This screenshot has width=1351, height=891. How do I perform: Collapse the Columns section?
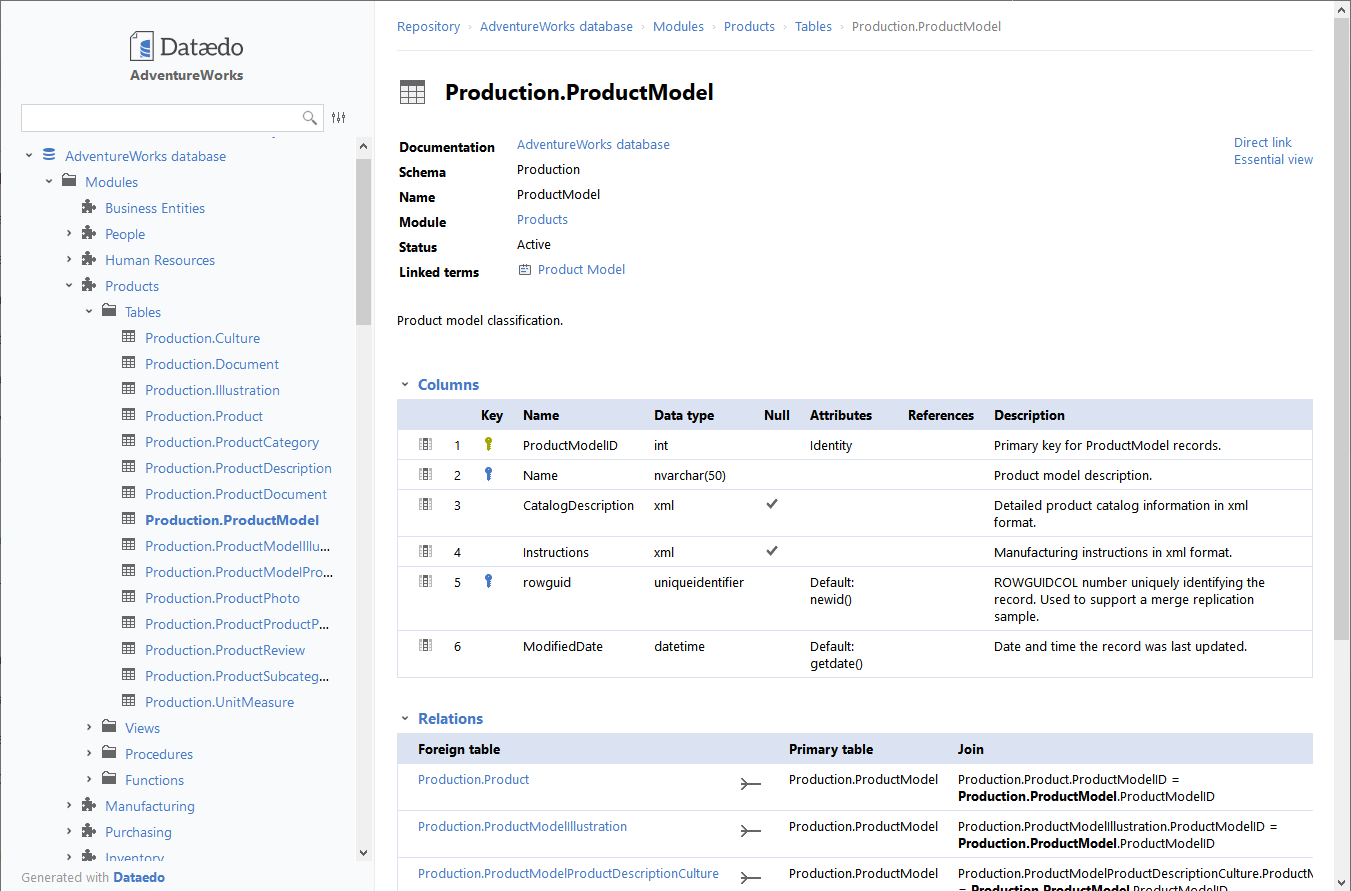tap(404, 384)
